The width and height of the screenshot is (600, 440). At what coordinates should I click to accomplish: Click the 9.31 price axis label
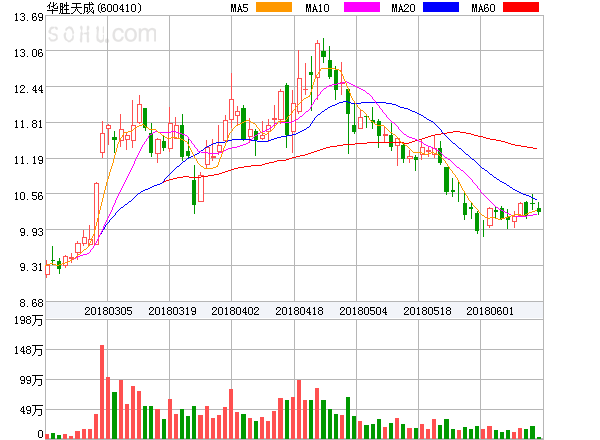point(32,267)
